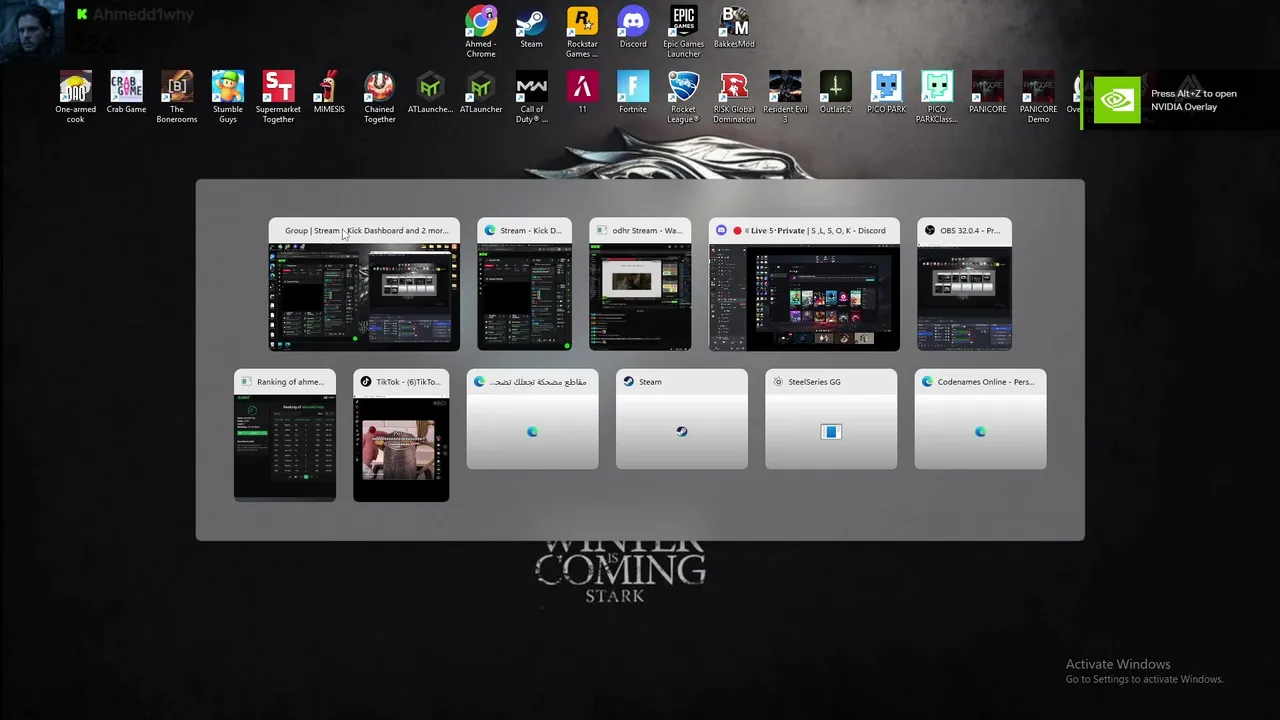The height and width of the screenshot is (720, 1280).
Task: Click the Crab Game desktop icon
Action: pos(126,92)
